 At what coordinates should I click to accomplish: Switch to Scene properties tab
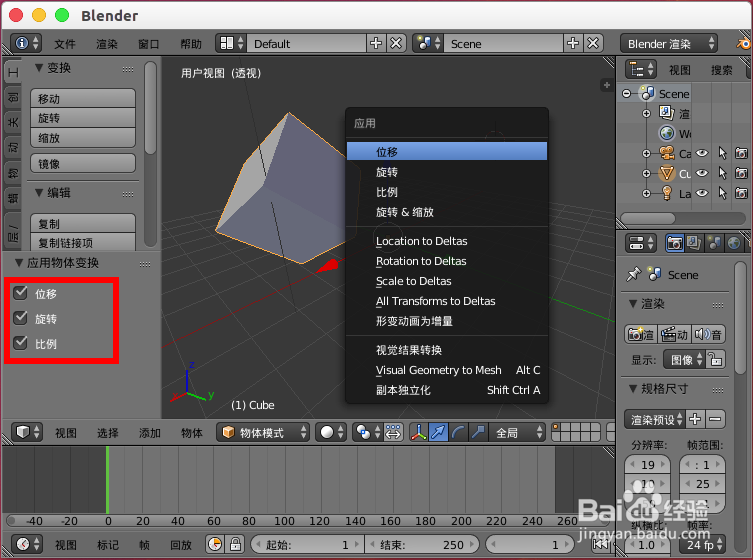point(714,243)
